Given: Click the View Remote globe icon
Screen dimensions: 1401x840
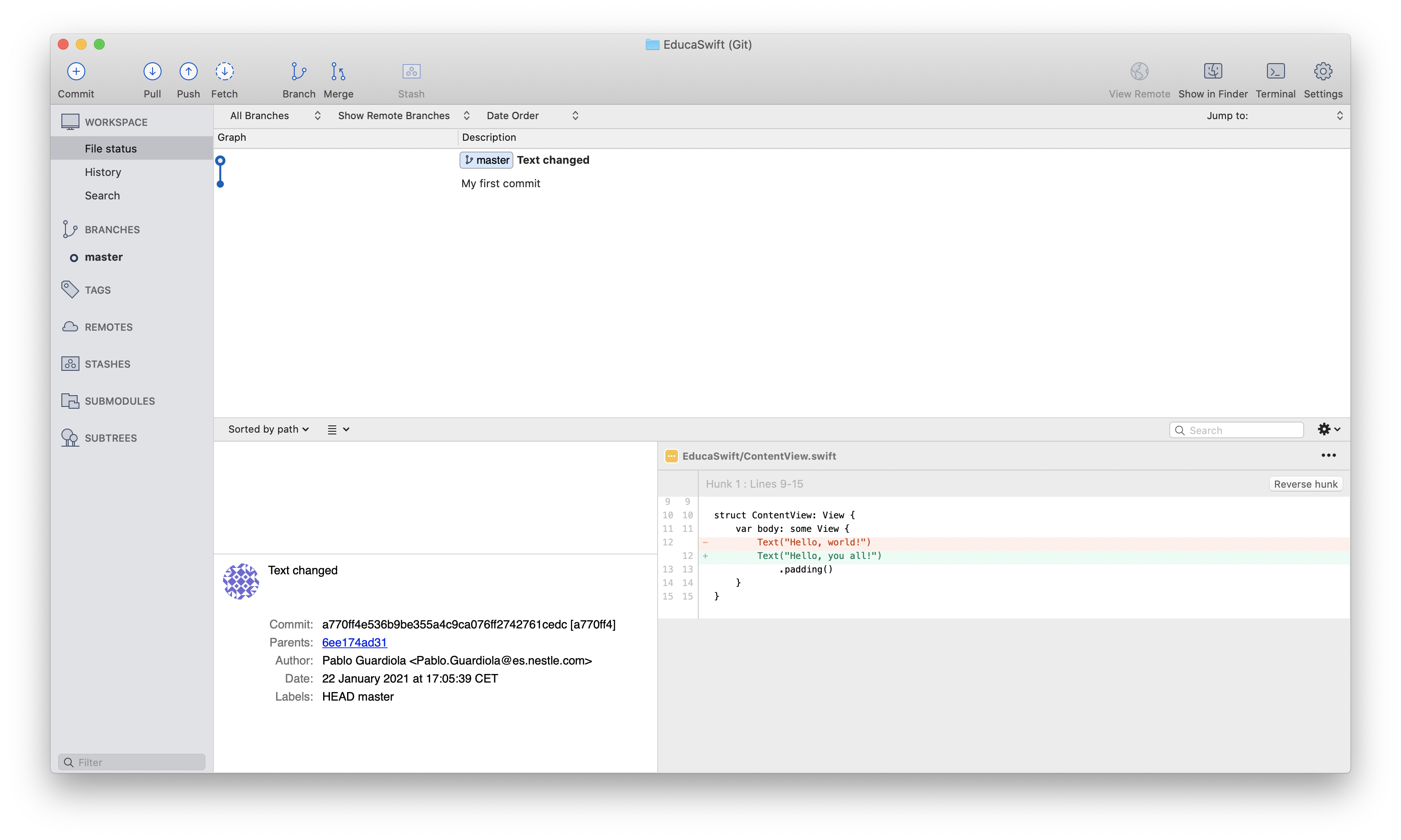Looking at the screenshot, I should pos(1139,71).
